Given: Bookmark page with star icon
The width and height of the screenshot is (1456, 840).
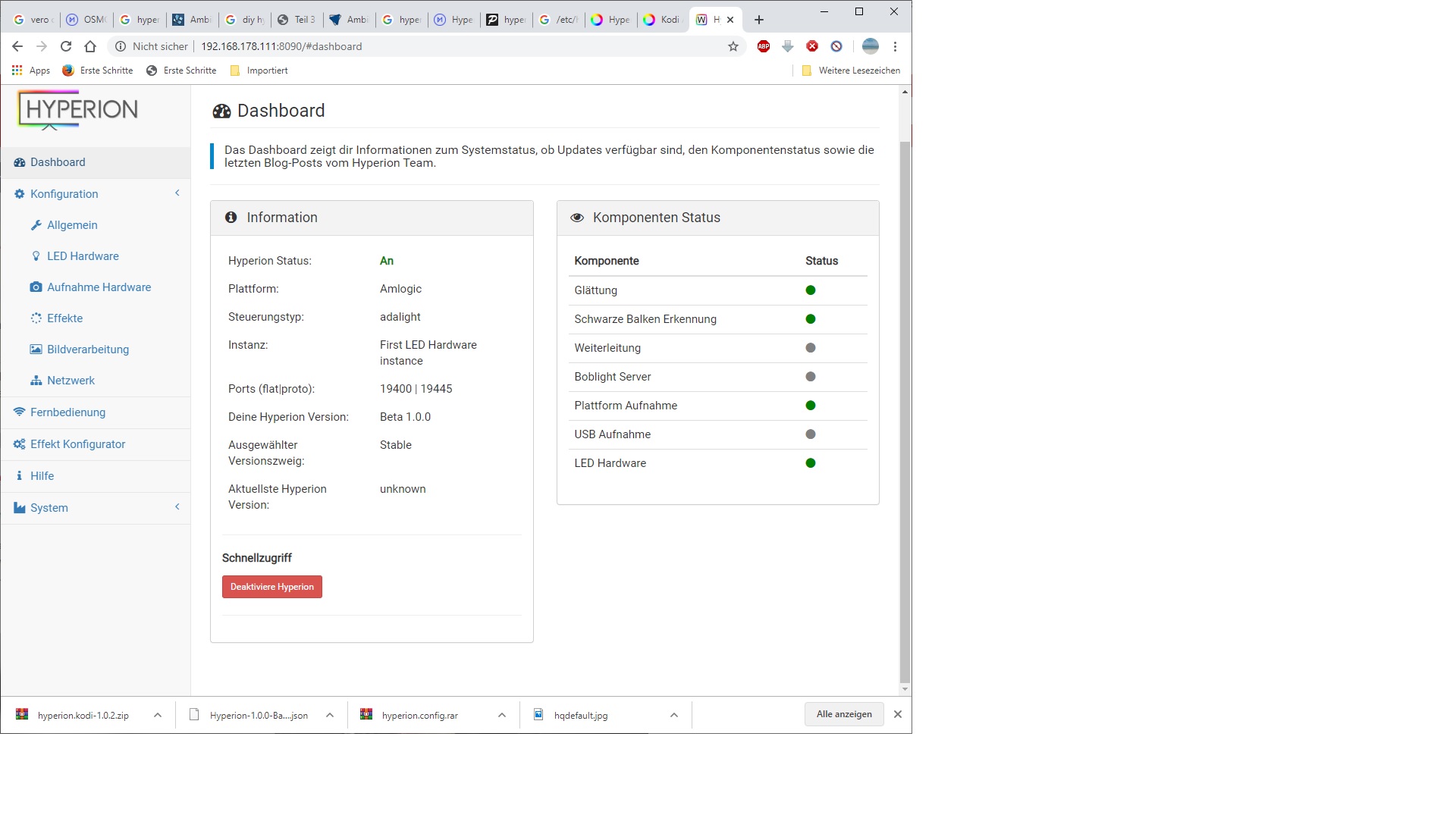Looking at the screenshot, I should tap(733, 46).
